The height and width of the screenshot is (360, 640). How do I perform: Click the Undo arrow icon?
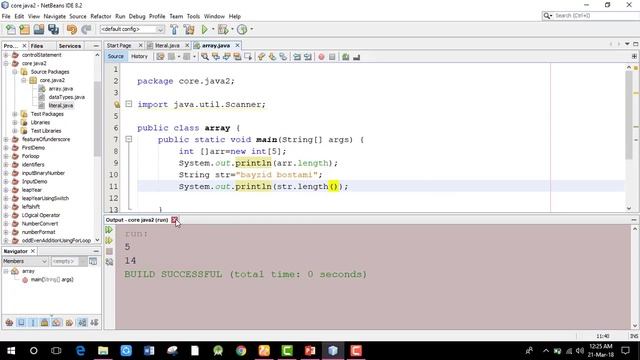pos(72,29)
